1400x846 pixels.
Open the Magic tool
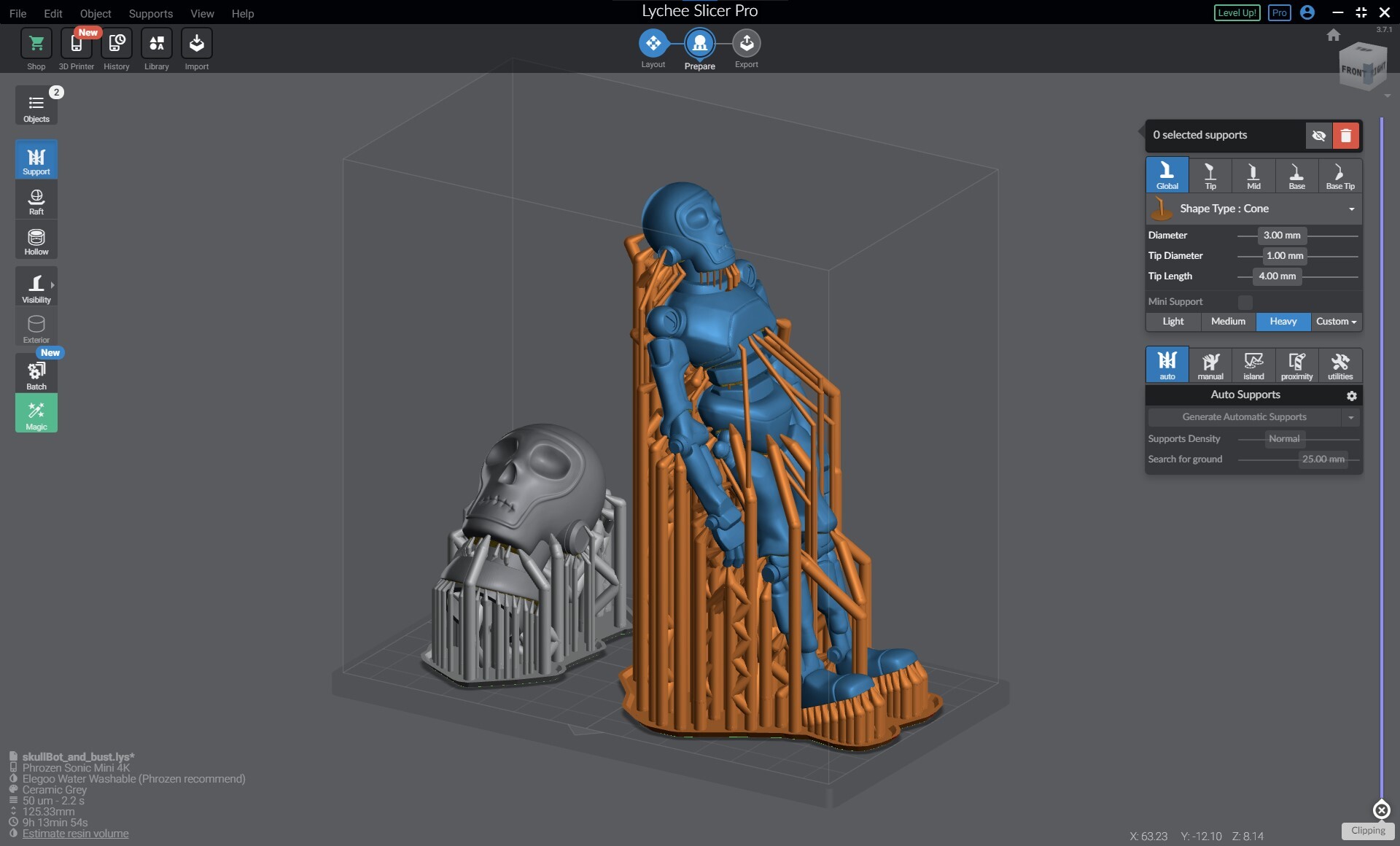coord(36,413)
